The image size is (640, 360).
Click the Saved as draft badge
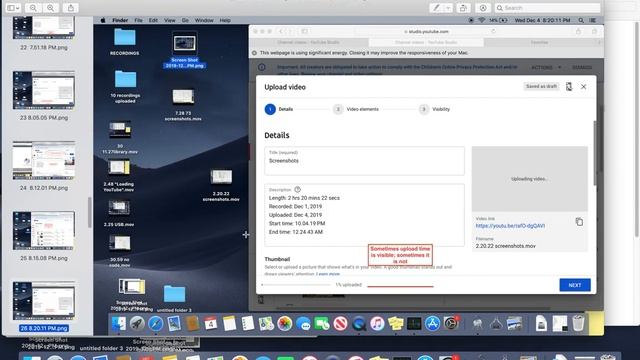tap(541, 87)
